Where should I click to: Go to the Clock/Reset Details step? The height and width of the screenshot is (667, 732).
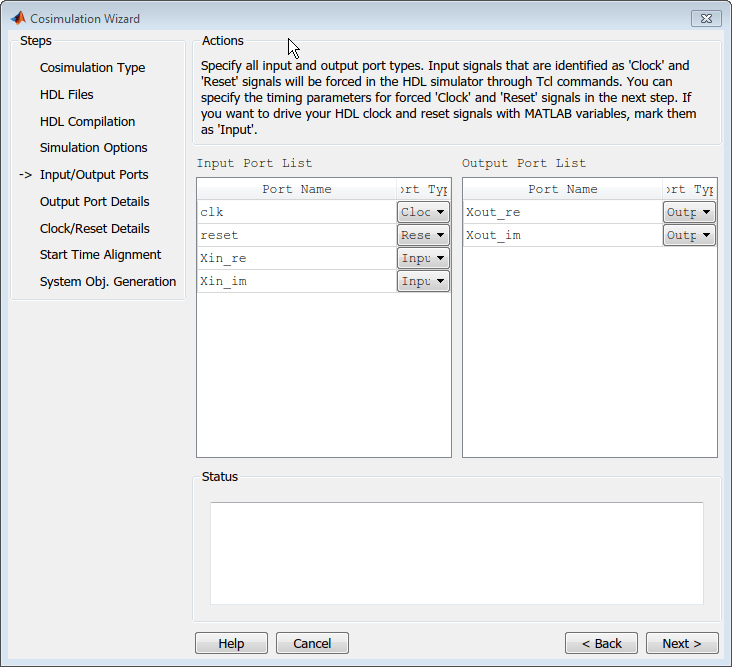95,228
